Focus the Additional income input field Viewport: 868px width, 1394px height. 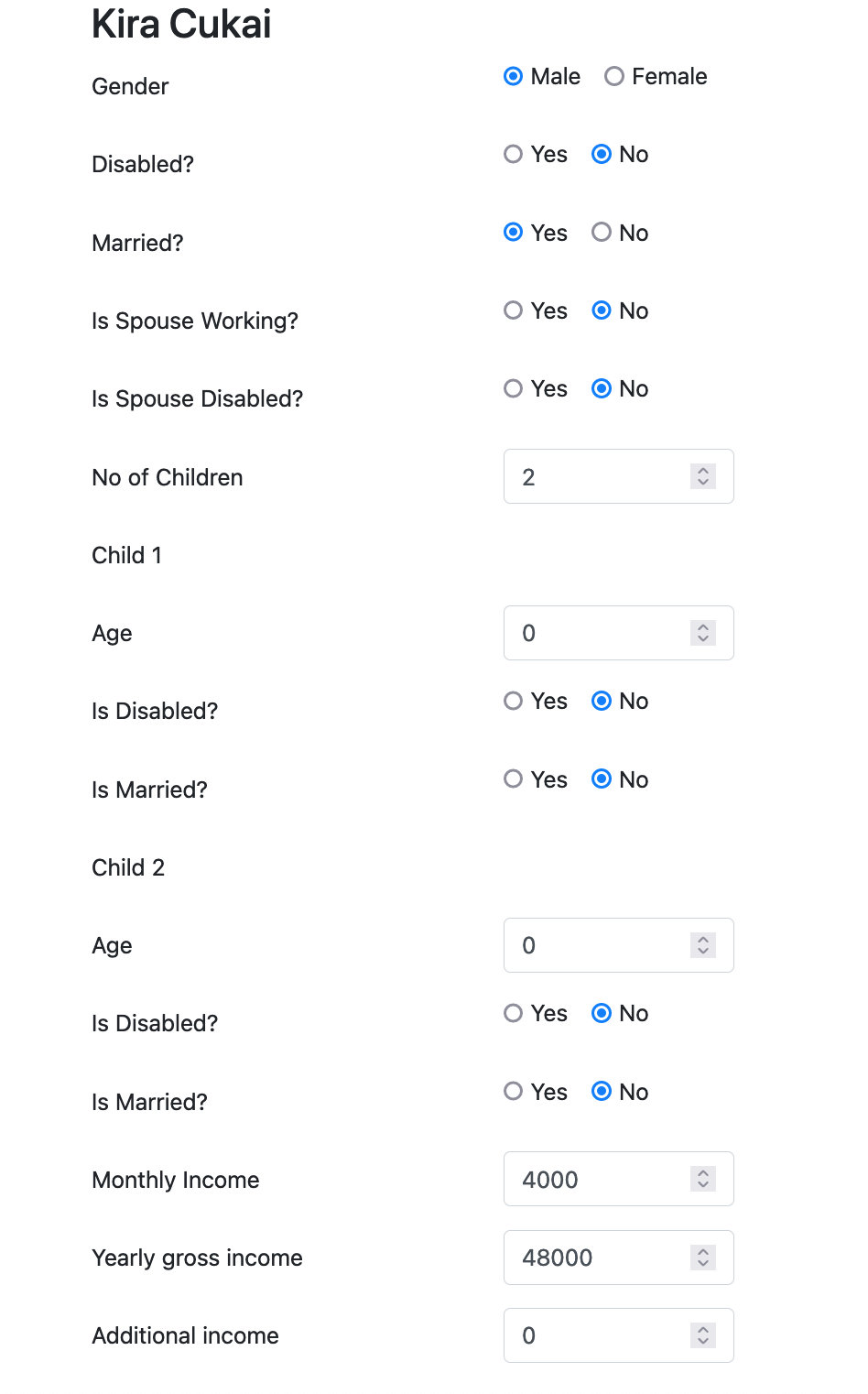point(595,1335)
